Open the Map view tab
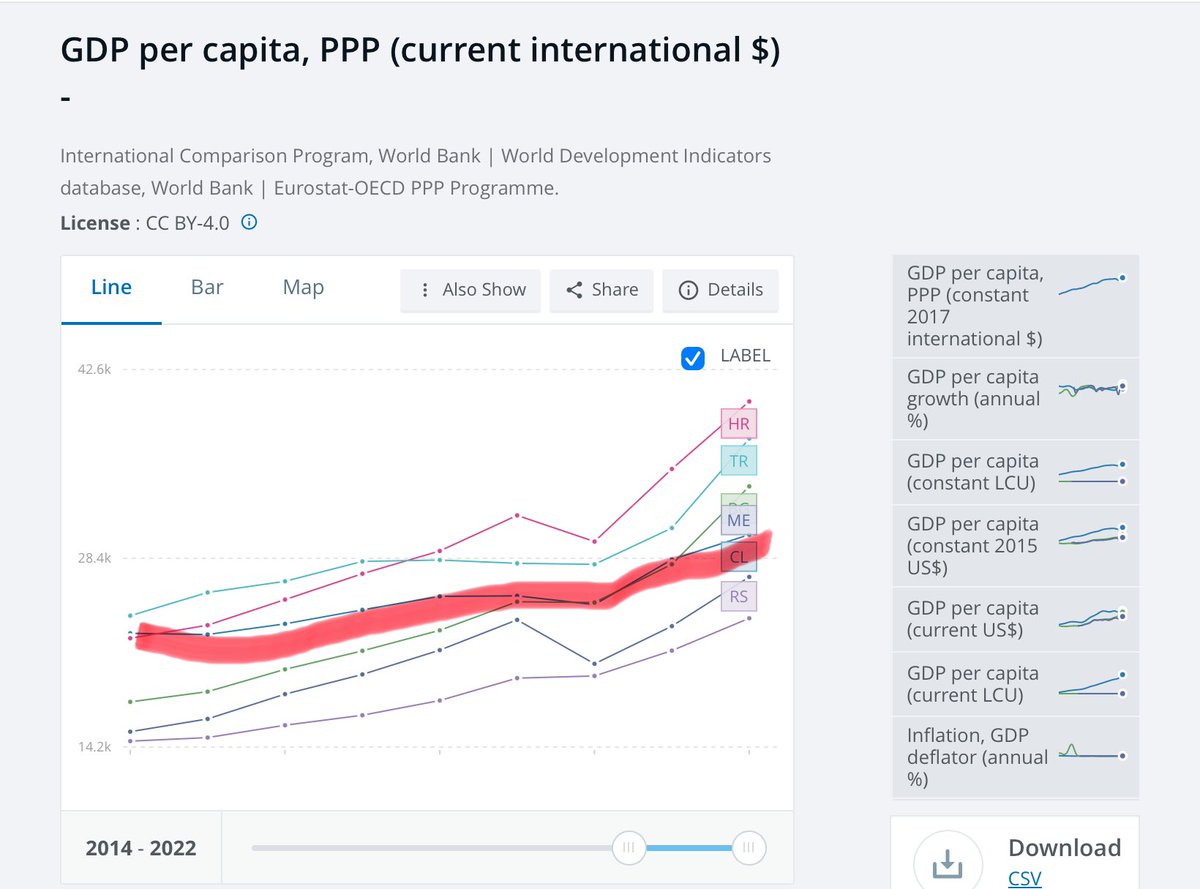The image size is (1200, 889). tap(303, 288)
